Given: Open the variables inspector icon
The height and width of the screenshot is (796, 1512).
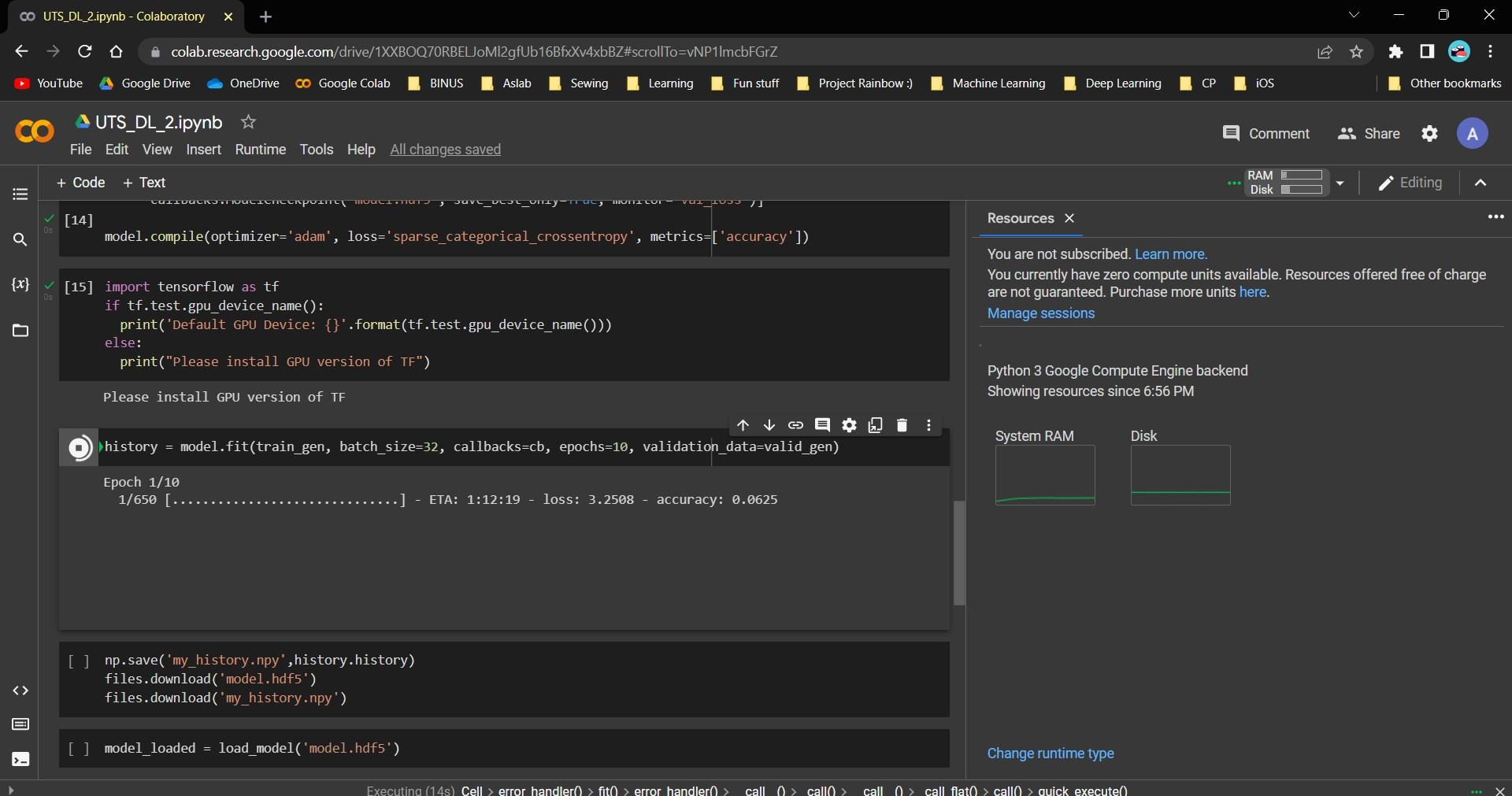Looking at the screenshot, I should (20, 284).
